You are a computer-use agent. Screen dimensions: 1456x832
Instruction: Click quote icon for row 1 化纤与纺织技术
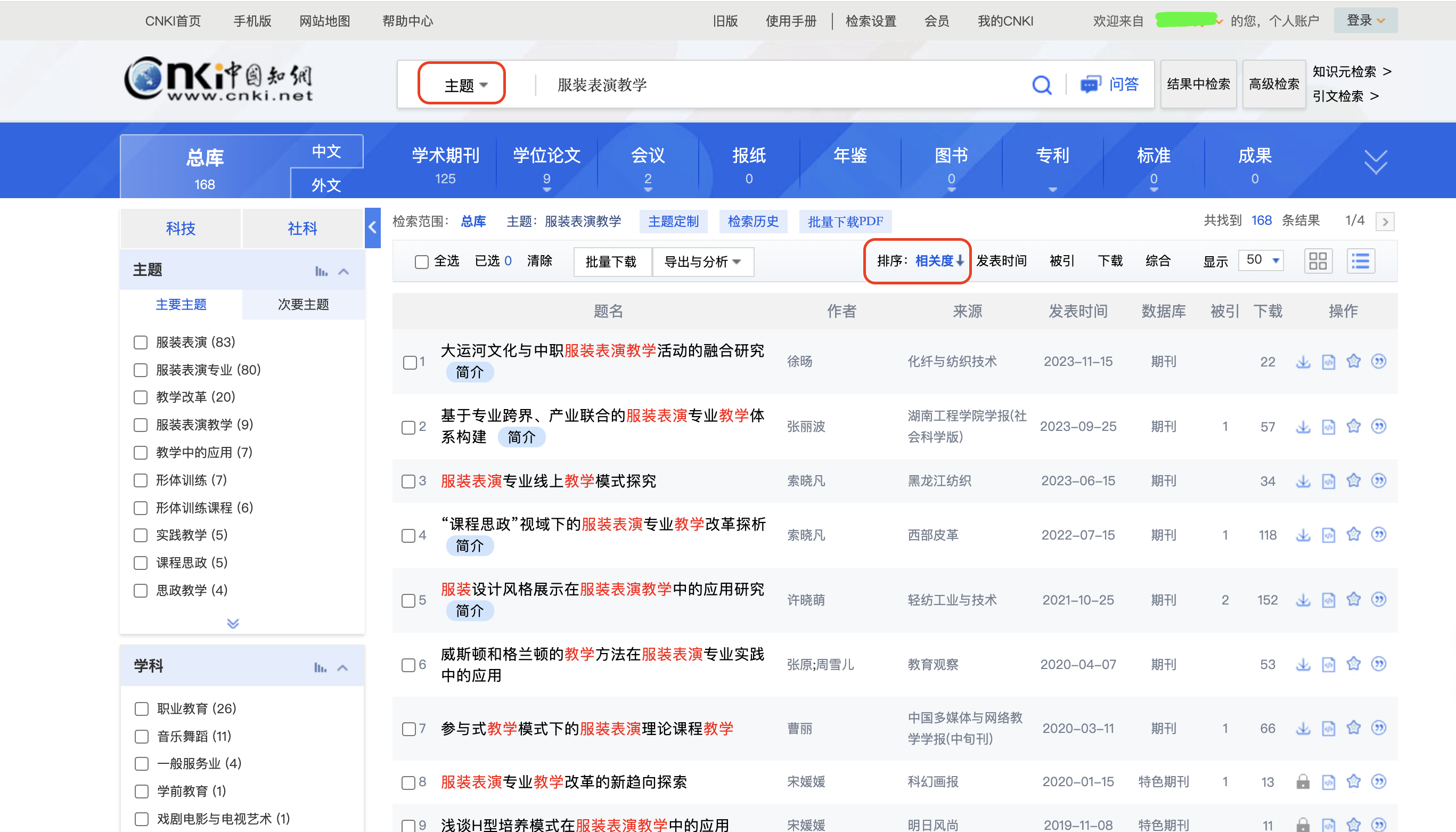tap(1379, 362)
